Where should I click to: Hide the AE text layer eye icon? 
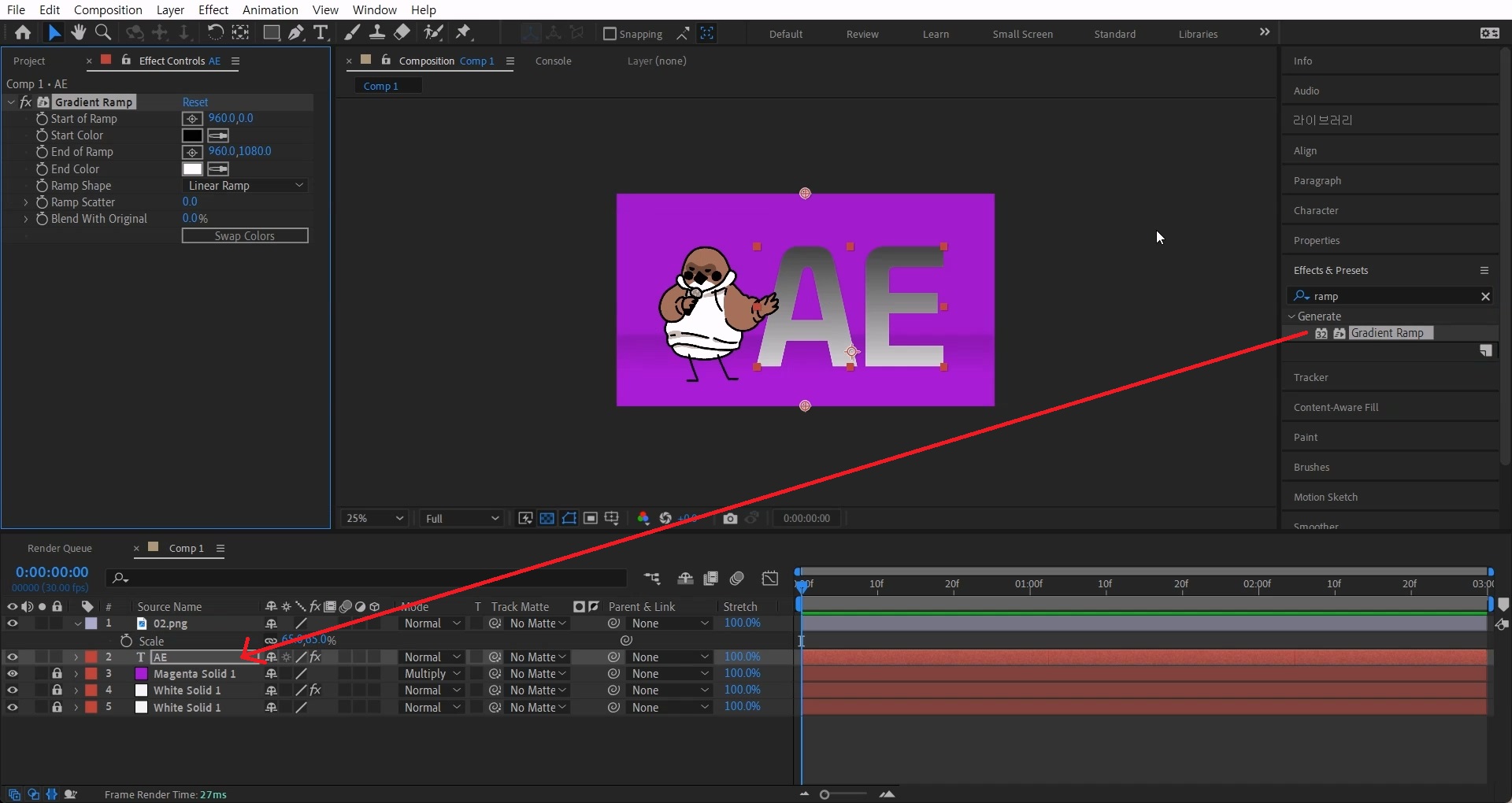click(12, 657)
